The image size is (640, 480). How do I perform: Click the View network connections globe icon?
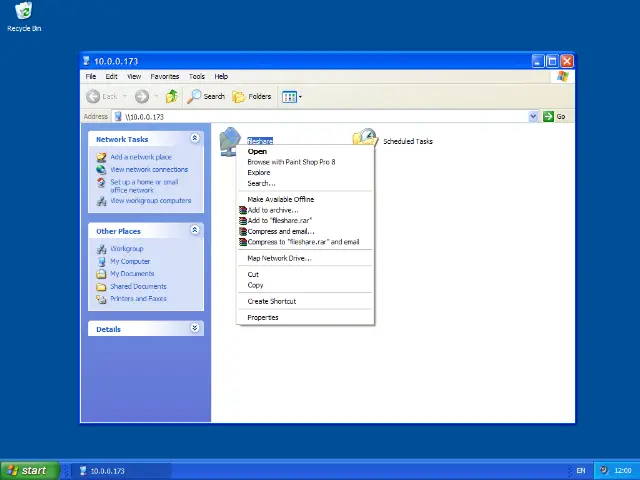click(101, 169)
